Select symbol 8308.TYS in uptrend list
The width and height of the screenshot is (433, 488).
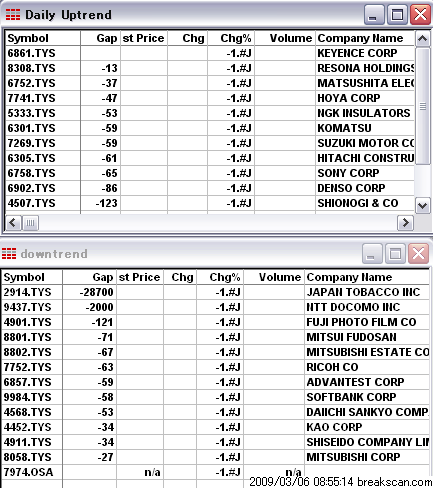click(x=31, y=68)
